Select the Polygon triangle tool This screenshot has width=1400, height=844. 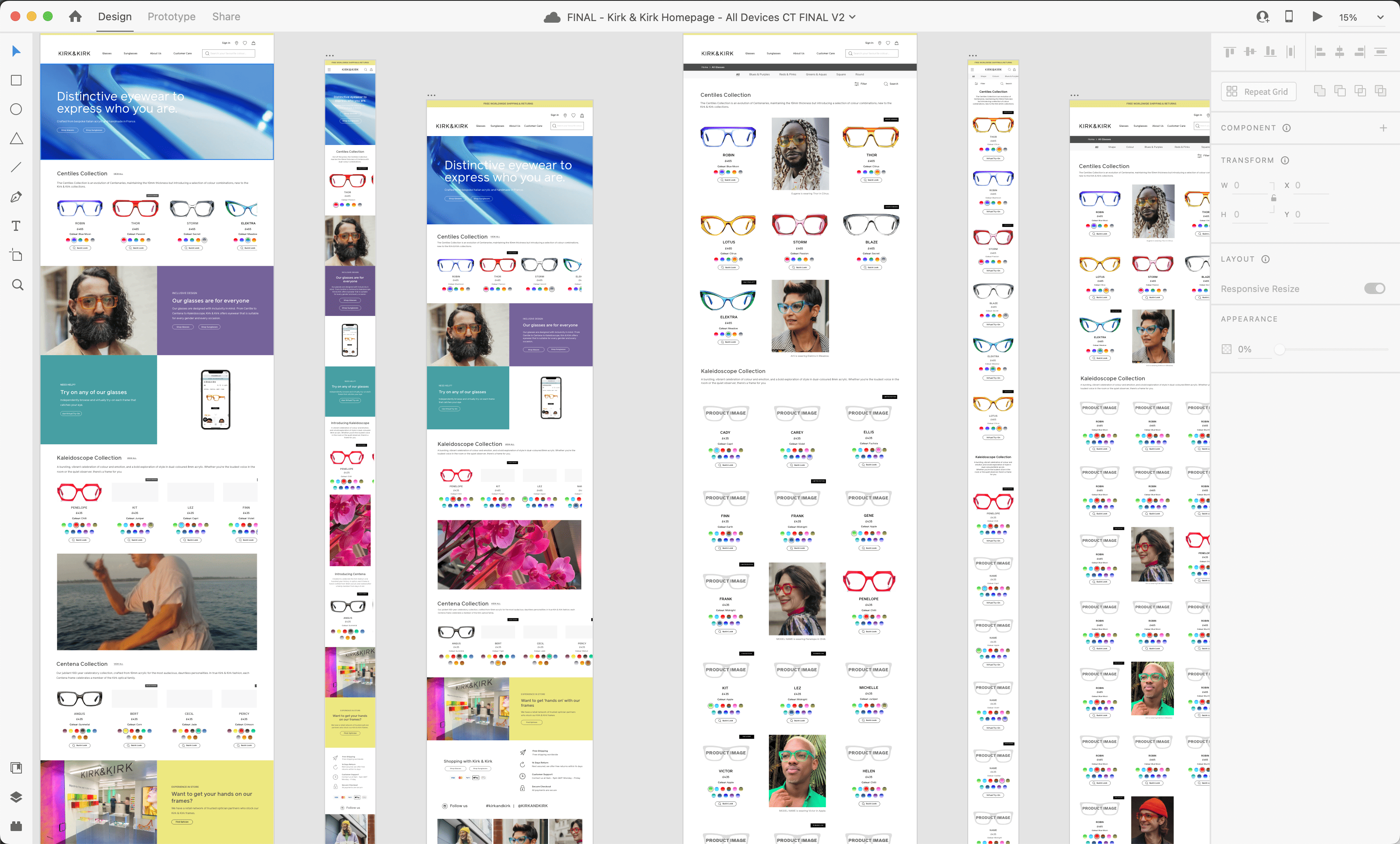point(17,139)
